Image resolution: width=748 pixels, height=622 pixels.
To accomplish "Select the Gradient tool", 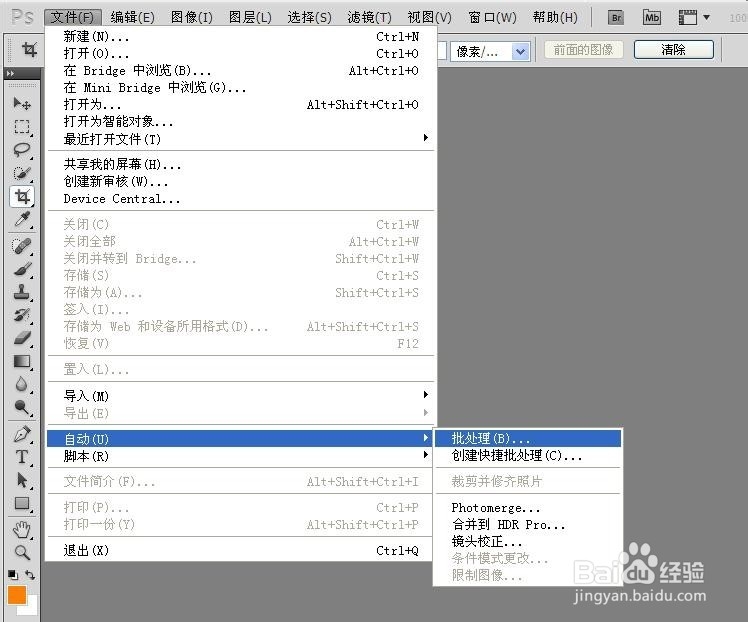I will pos(22,361).
